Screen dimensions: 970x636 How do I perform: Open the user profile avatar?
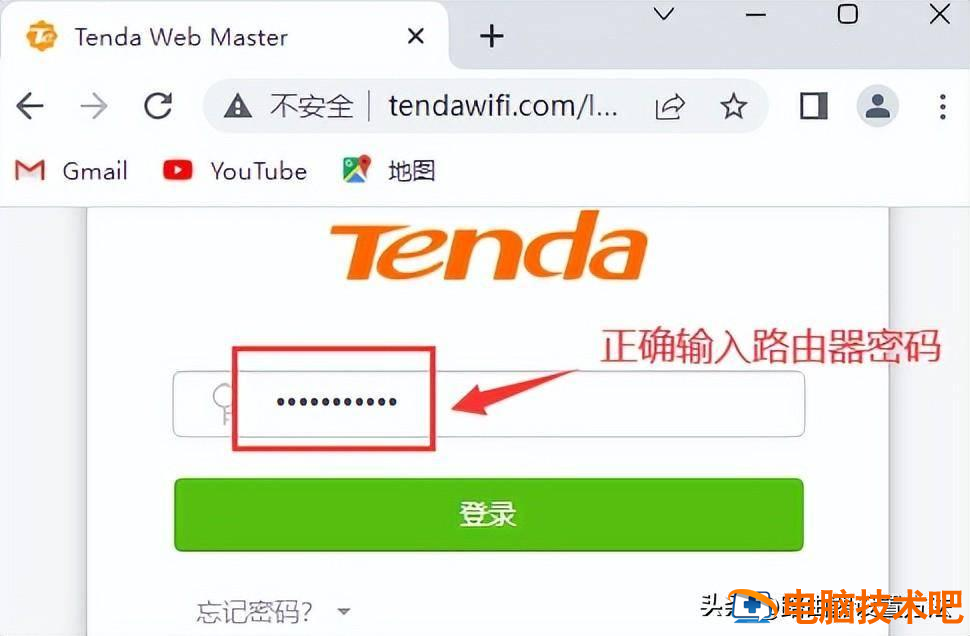877,106
